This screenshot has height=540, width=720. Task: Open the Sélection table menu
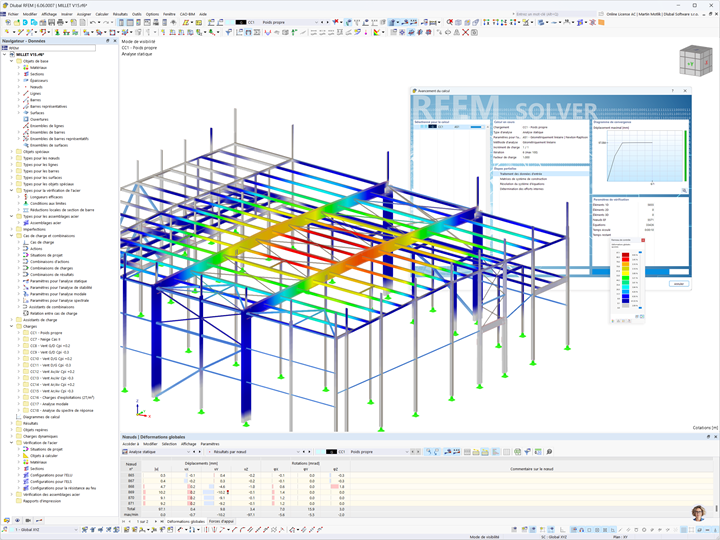click(x=169, y=444)
